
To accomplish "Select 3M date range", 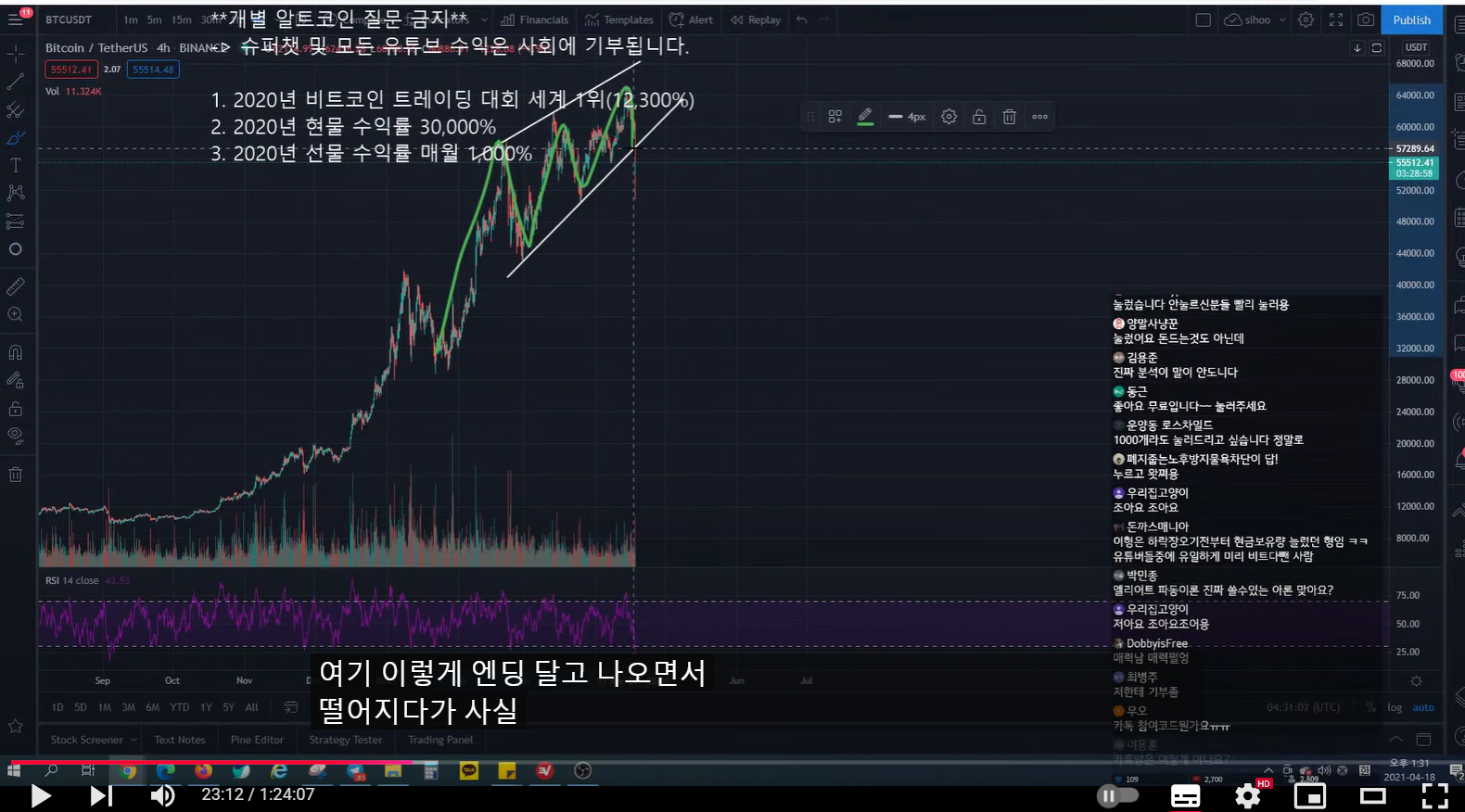I will pos(128,707).
